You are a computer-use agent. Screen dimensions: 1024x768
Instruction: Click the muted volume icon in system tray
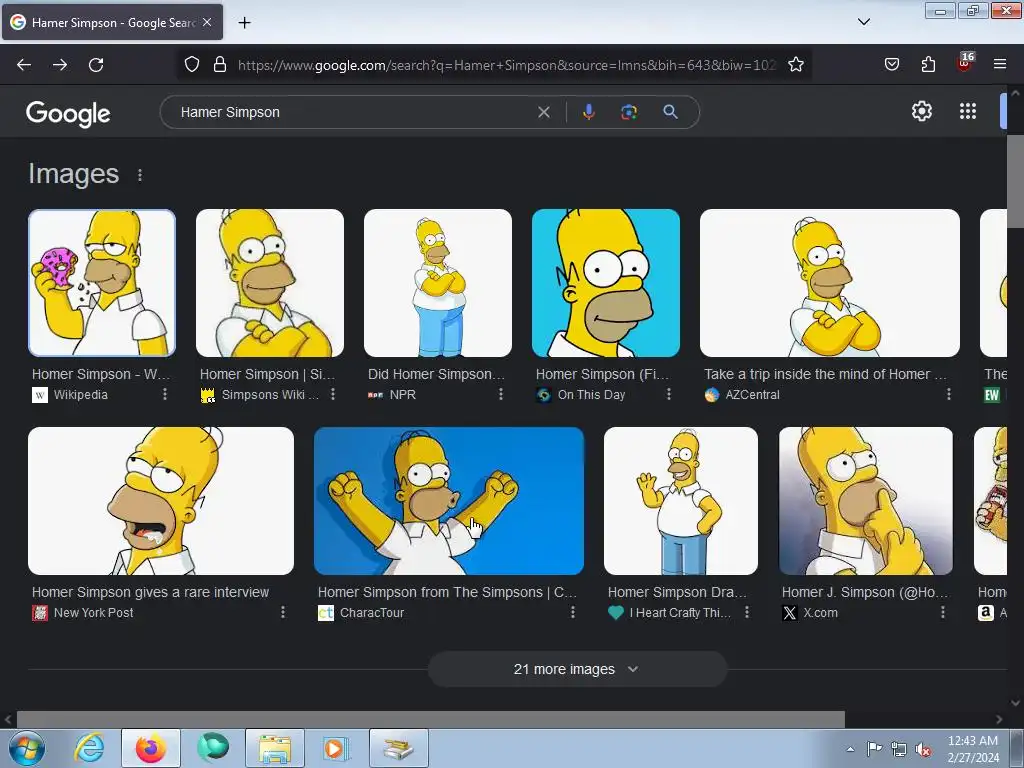923,749
